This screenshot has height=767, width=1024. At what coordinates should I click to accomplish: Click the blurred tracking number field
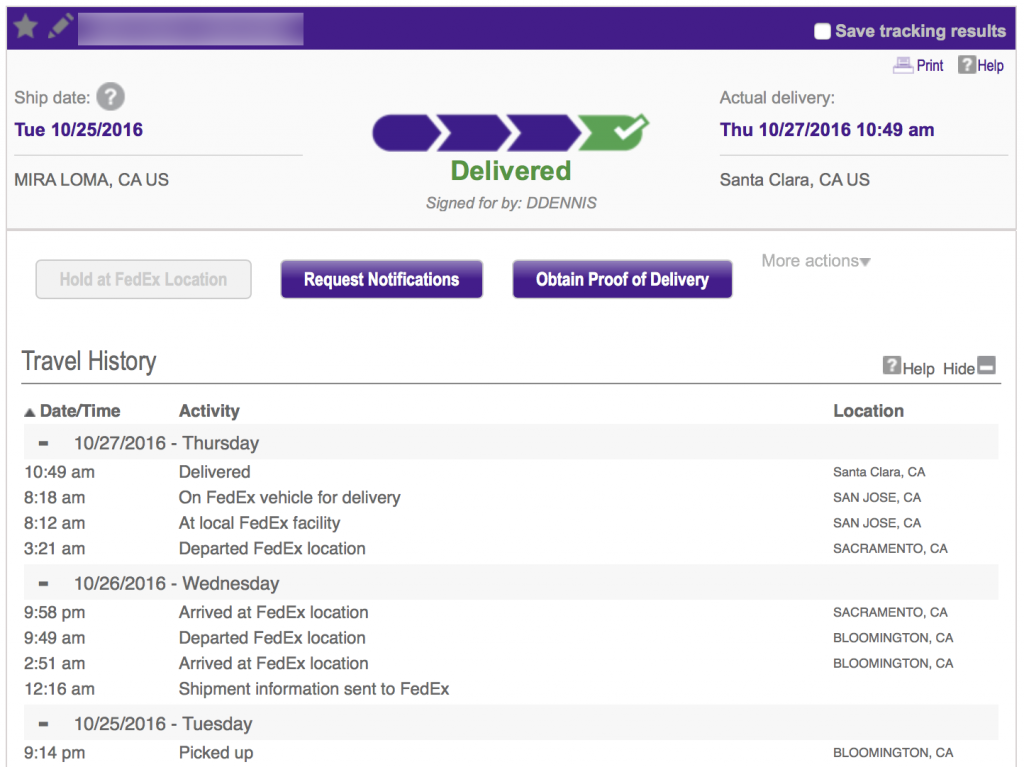point(191,29)
